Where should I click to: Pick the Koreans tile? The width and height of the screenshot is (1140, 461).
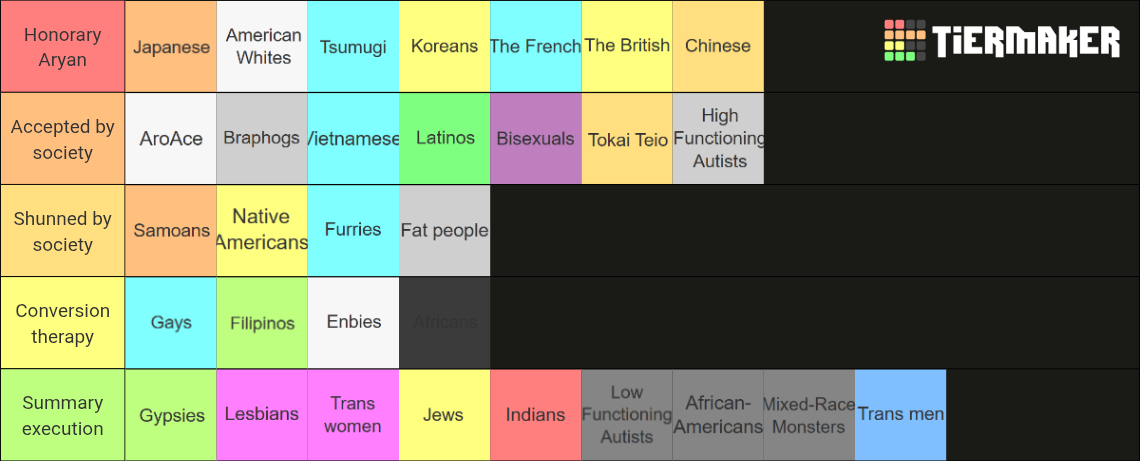[x=444, y=47]
